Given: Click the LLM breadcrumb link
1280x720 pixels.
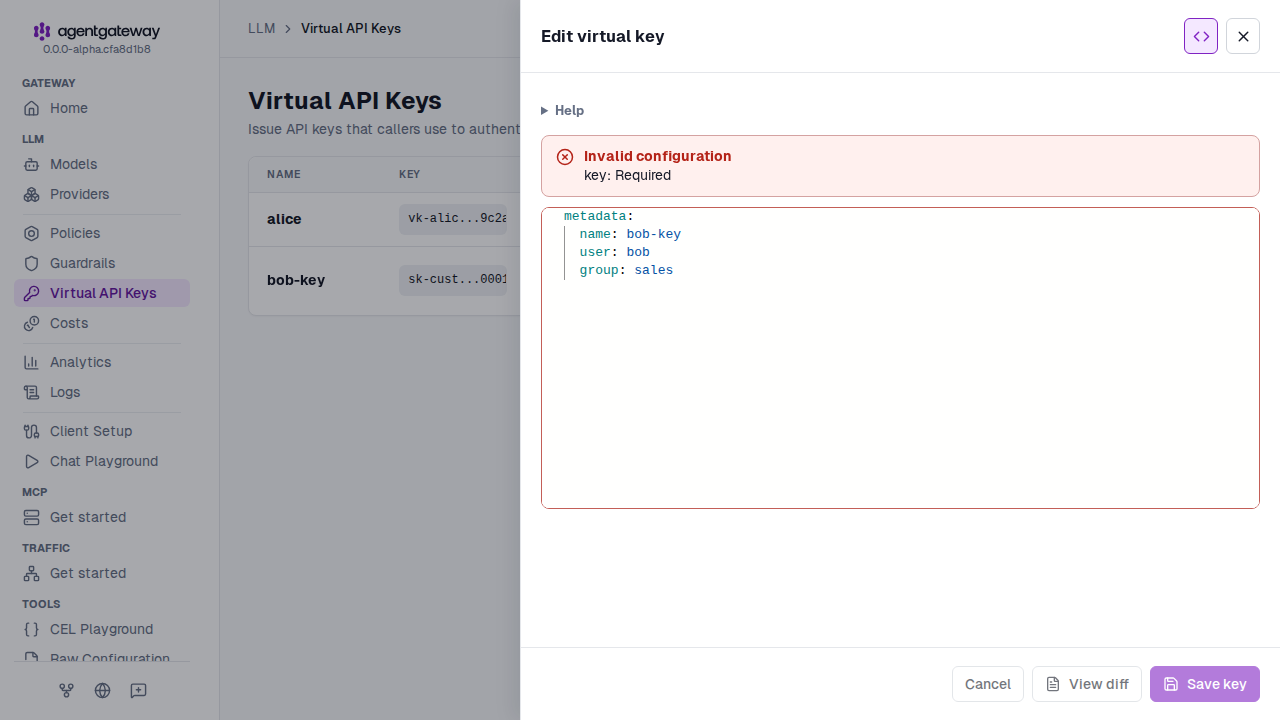Looking at the screenshot, I should click(262, 28).
